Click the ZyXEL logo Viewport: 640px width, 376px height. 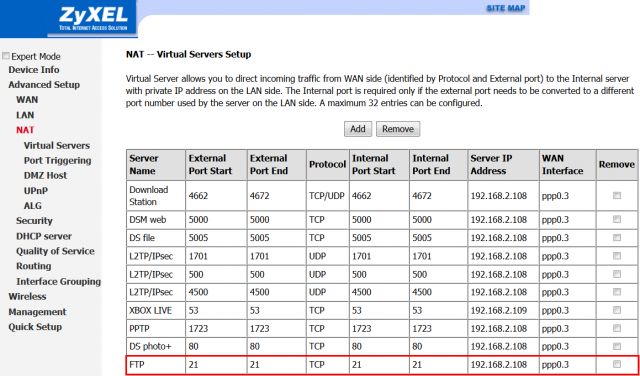pyautogui.click(x=93, y=19)
